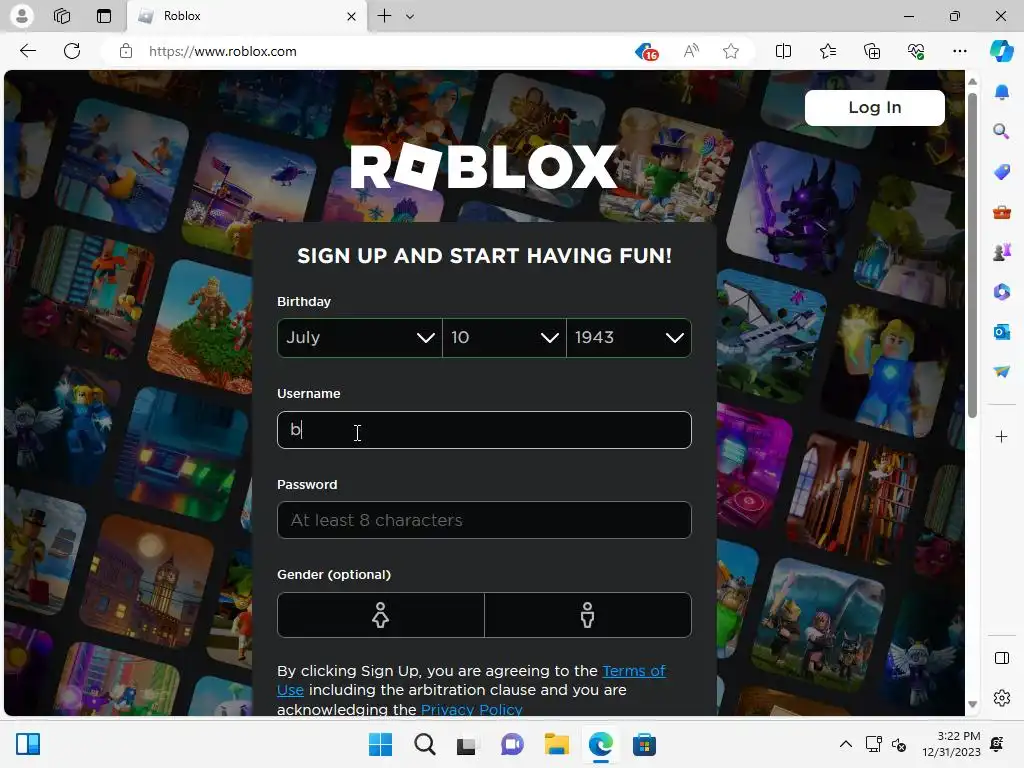Add page to favorites star
Viewport: 1024px width, 768px height.
pyautogui.click(x=731, y=51)
